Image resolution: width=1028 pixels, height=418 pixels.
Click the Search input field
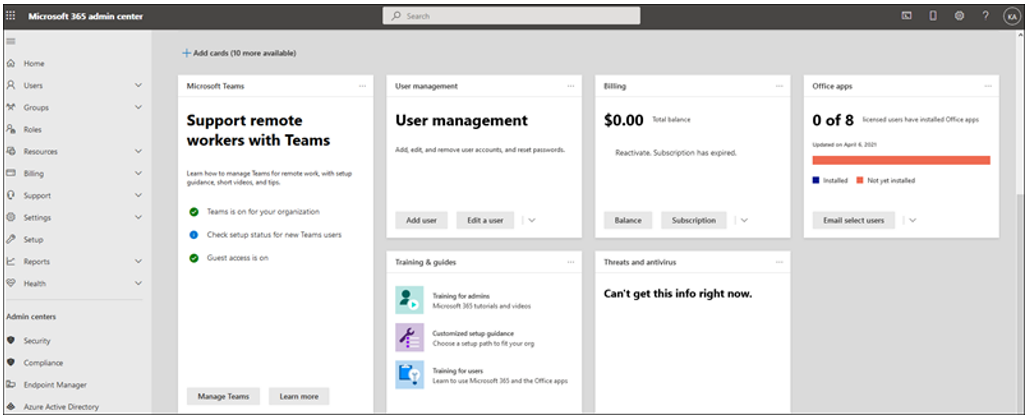(x=511, y=16)
